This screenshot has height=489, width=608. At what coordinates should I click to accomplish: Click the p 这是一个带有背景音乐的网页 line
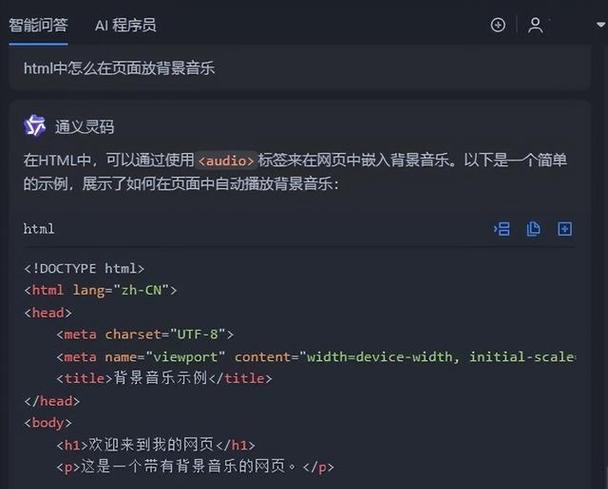[195, 467]
